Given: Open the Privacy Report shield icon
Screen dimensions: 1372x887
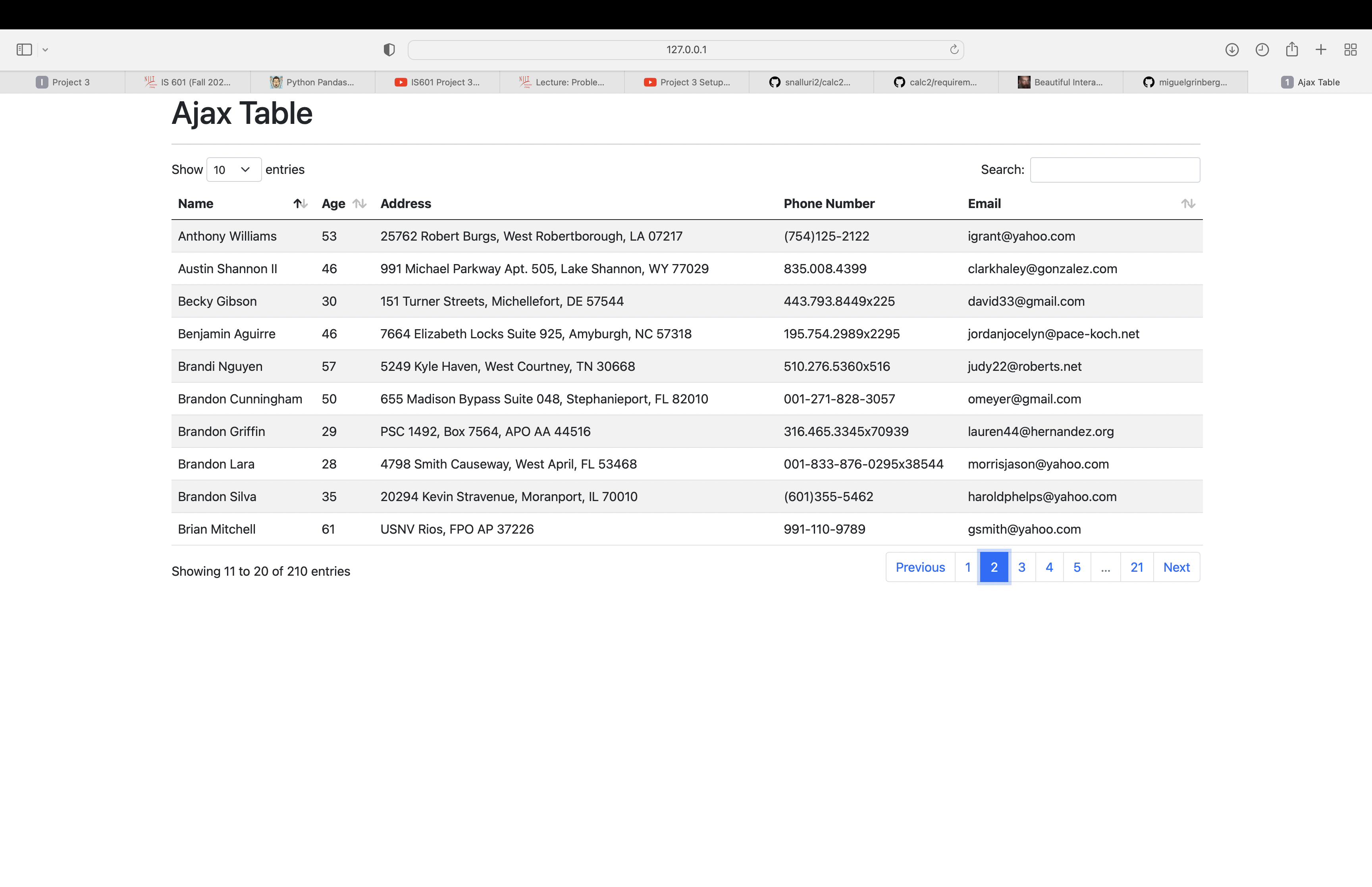Looking at the screenshot, I should 389,50.
